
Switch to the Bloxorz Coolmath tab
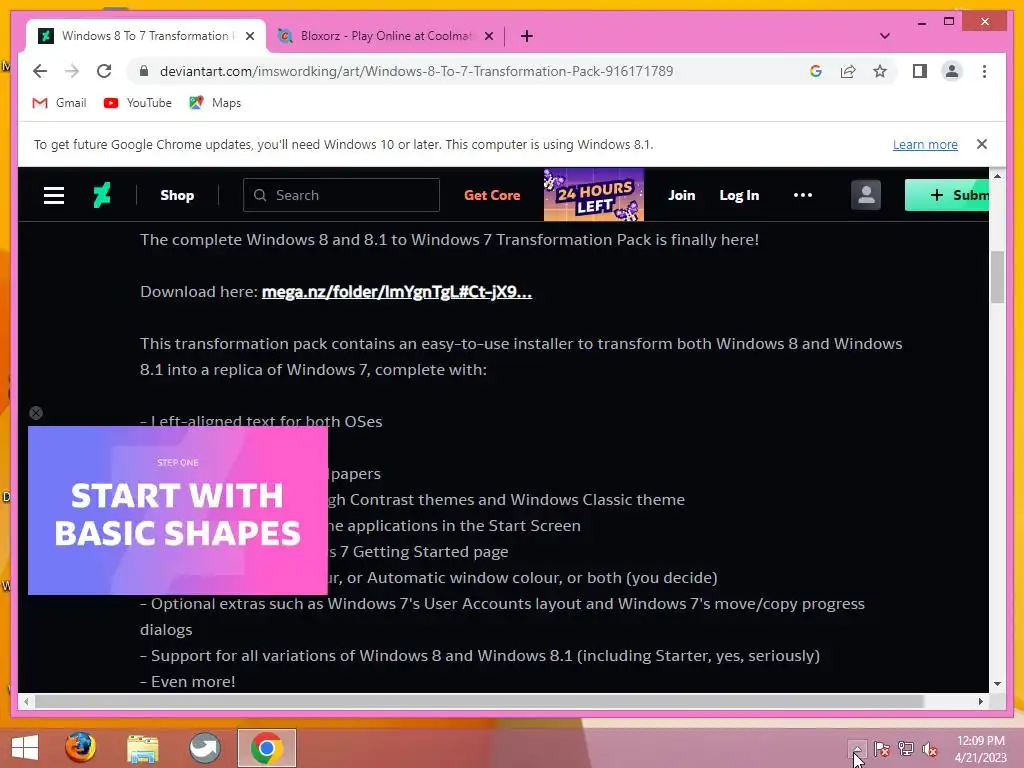coord(385,36)
